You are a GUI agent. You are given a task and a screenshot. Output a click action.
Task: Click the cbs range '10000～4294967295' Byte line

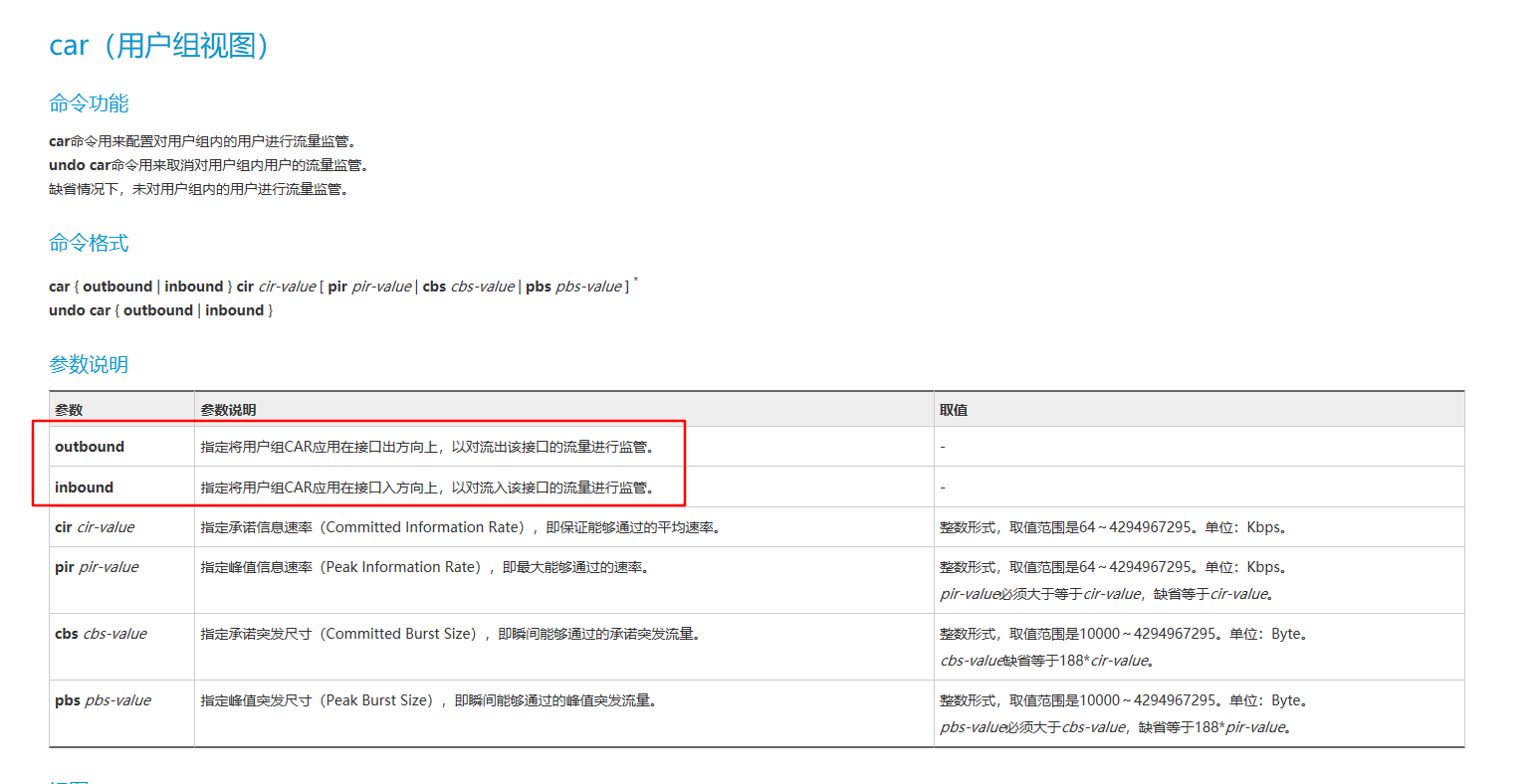click(1125, 634)
